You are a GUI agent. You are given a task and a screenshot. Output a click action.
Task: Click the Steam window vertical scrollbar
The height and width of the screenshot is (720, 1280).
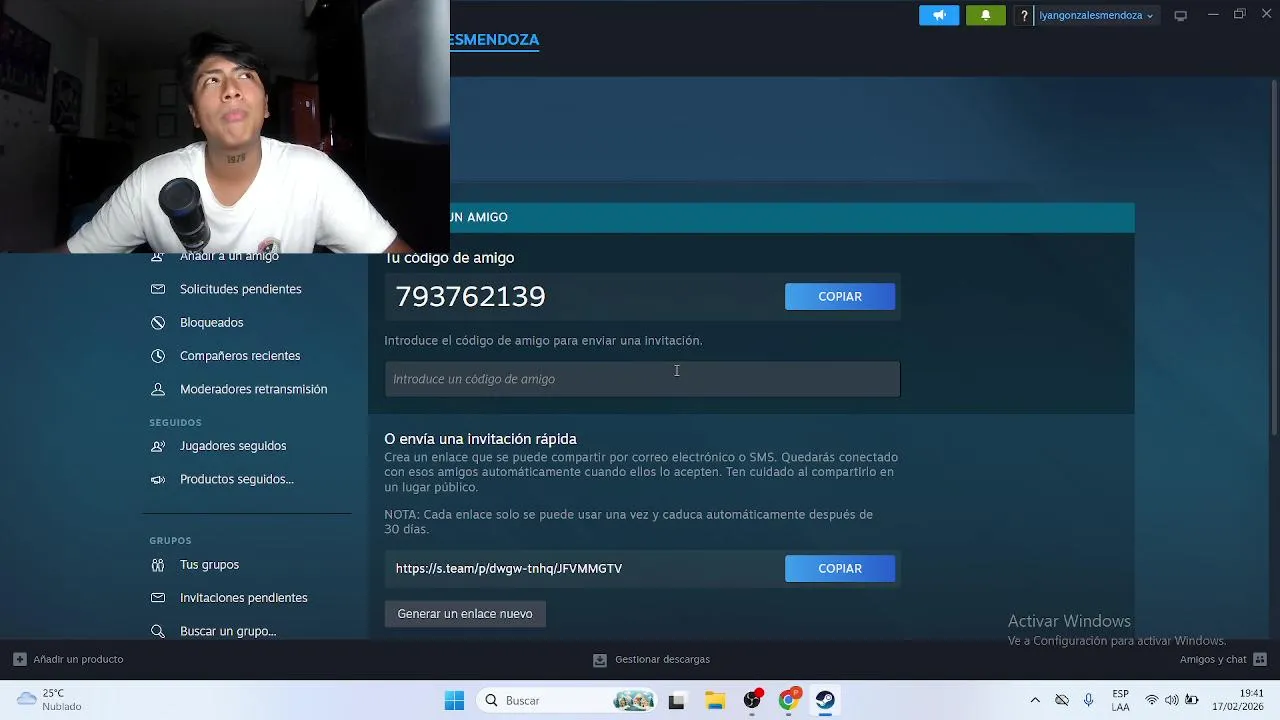pyautogui.click(x=1273, y=257)
